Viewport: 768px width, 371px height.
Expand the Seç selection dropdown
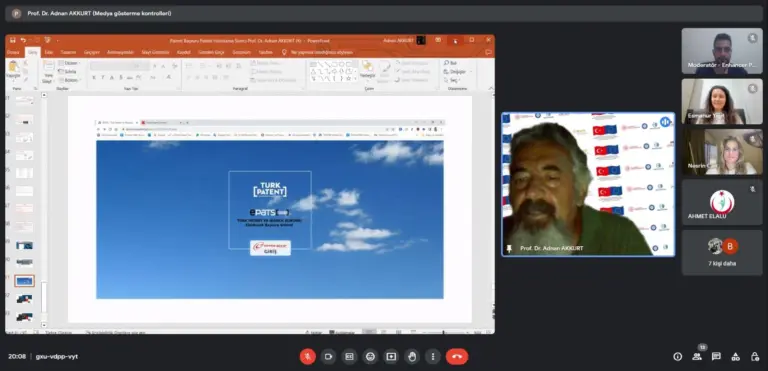pos(452,80)
